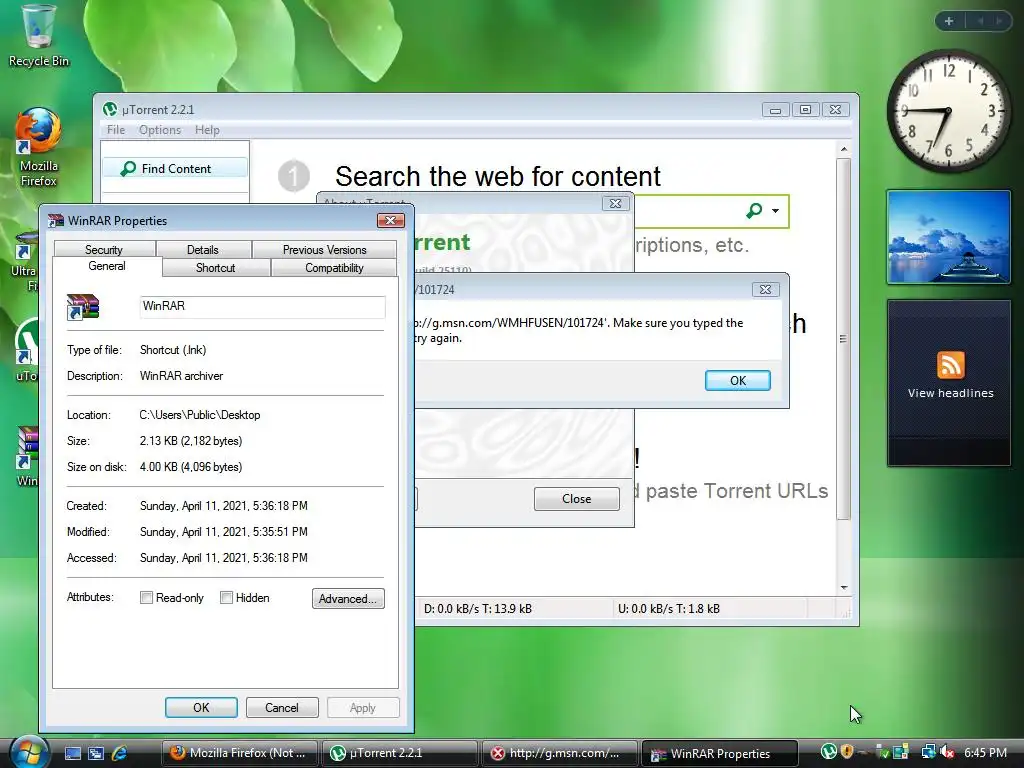
Task: Click the green search magnifier in µTorrent search box
Action: 754,210
